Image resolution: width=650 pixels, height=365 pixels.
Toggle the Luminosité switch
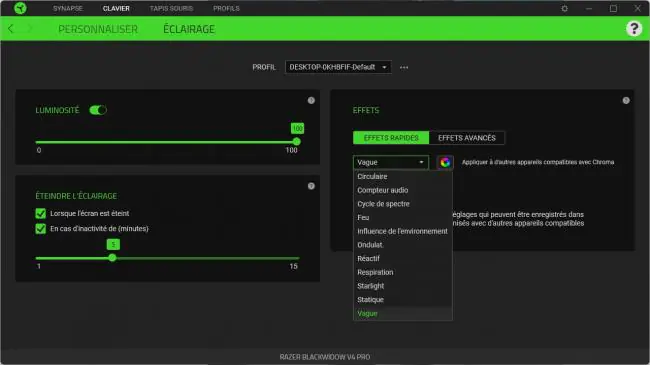click(98, 110)
